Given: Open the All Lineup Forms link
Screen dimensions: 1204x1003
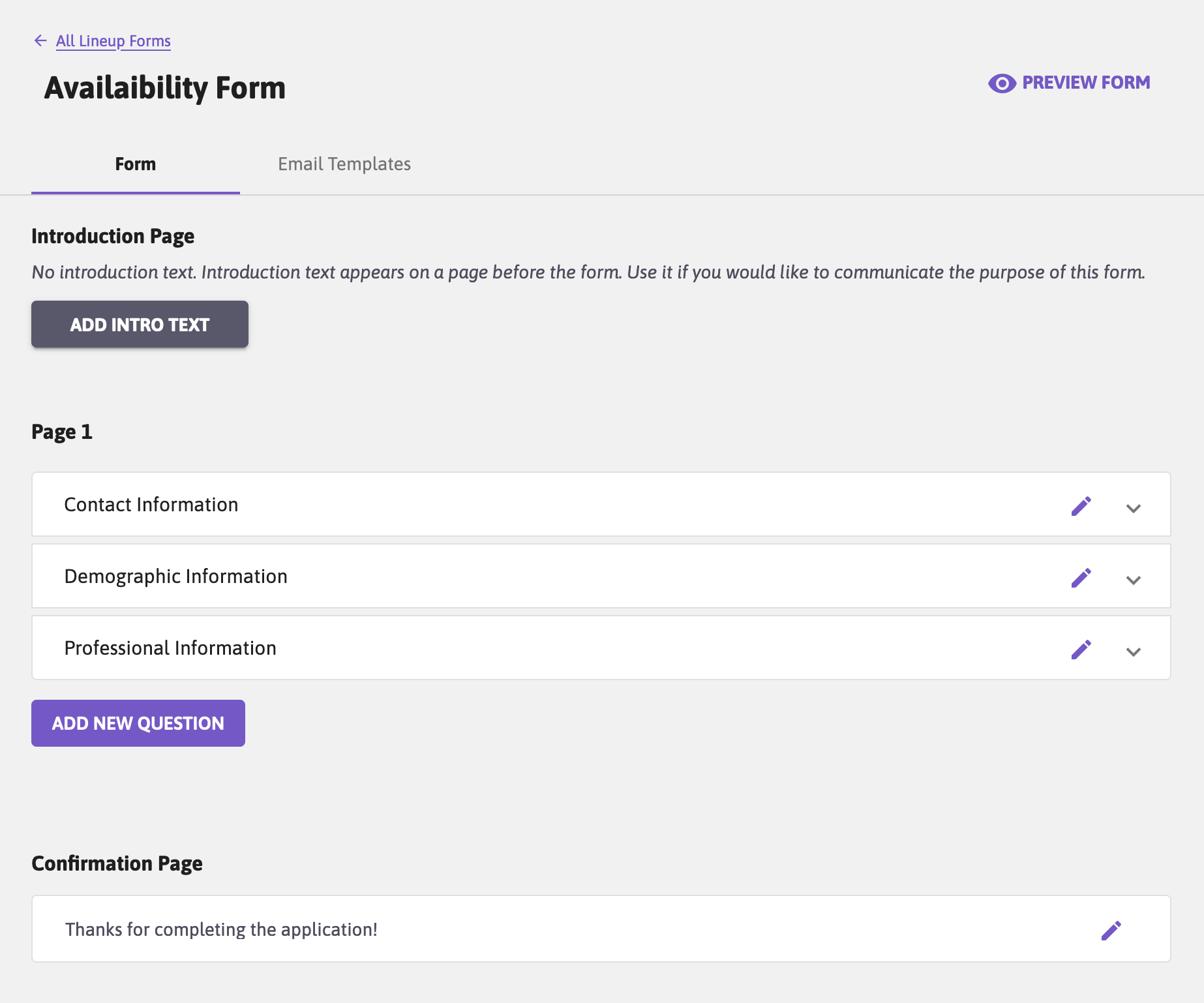Looking at the screenshot, I should click(x=113, y=40).
